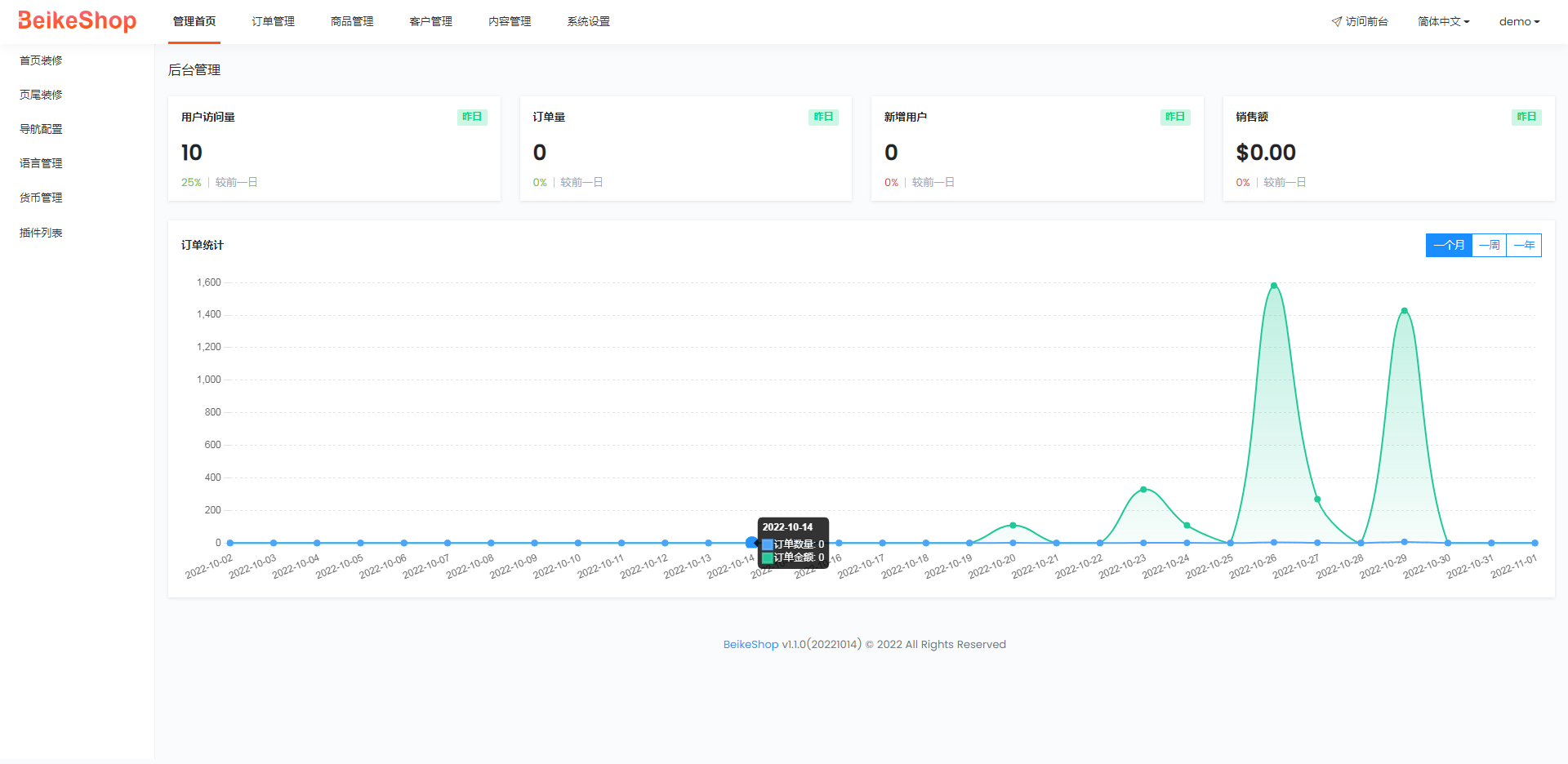
Task: Click the 订单金额 green swatch in tooltip
Action: (x=768, y=558)
